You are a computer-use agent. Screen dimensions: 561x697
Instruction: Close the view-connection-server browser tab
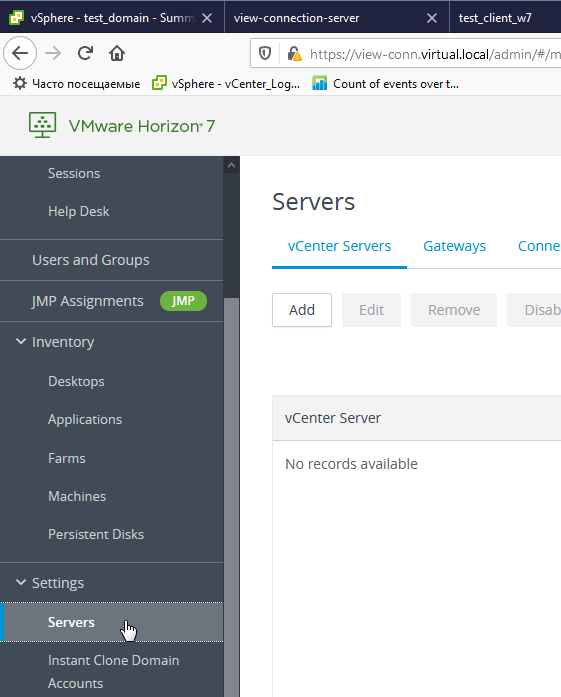click(432, 18)
